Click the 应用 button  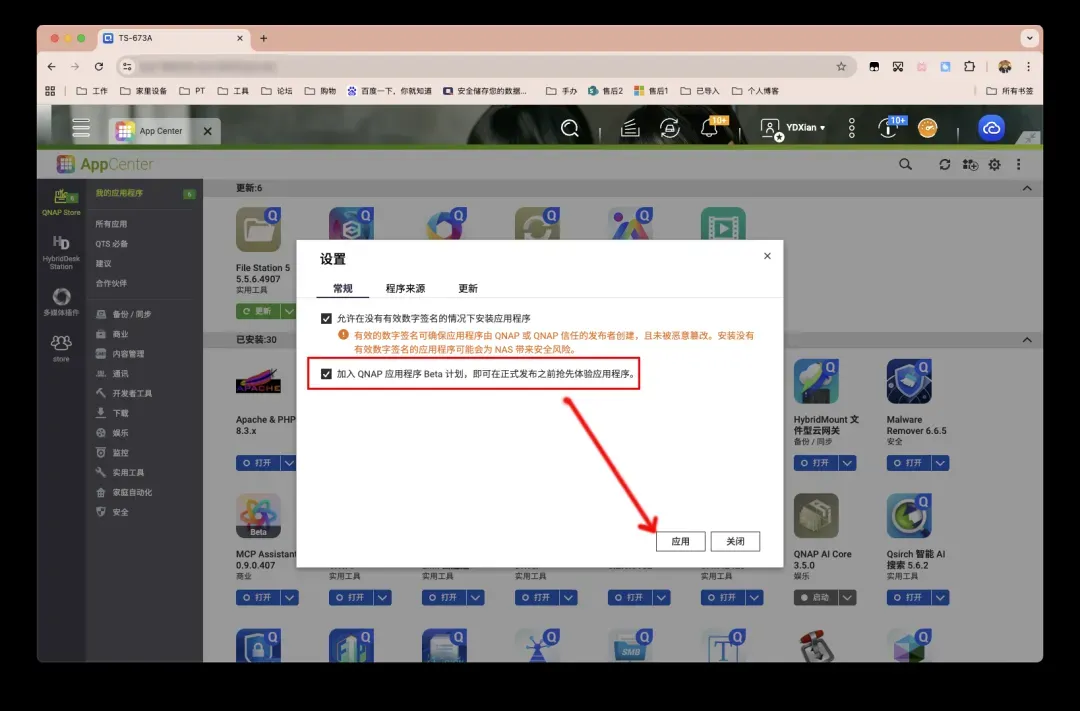[680, 541]
